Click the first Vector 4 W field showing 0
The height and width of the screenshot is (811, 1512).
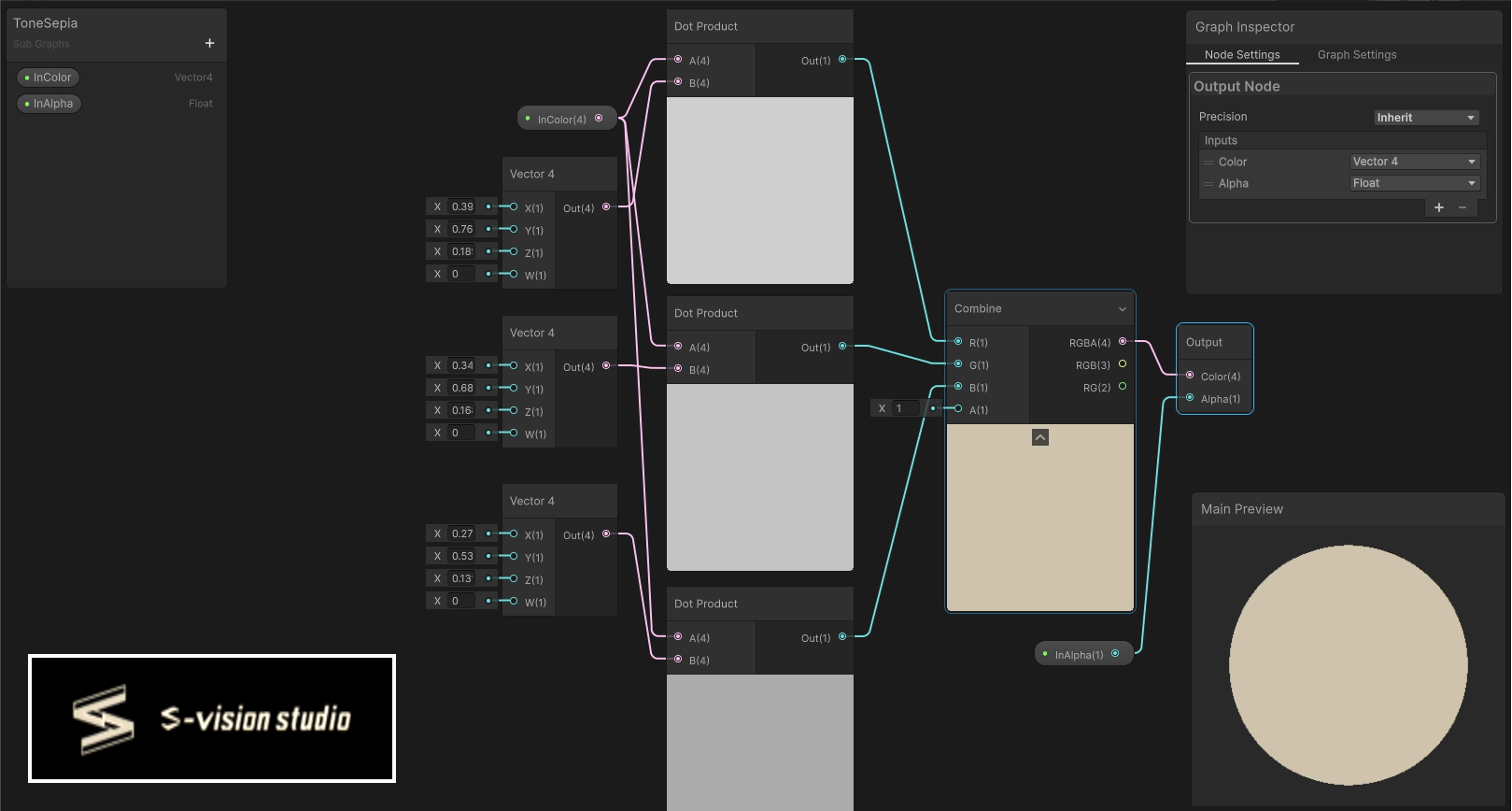tap(462, 274)
